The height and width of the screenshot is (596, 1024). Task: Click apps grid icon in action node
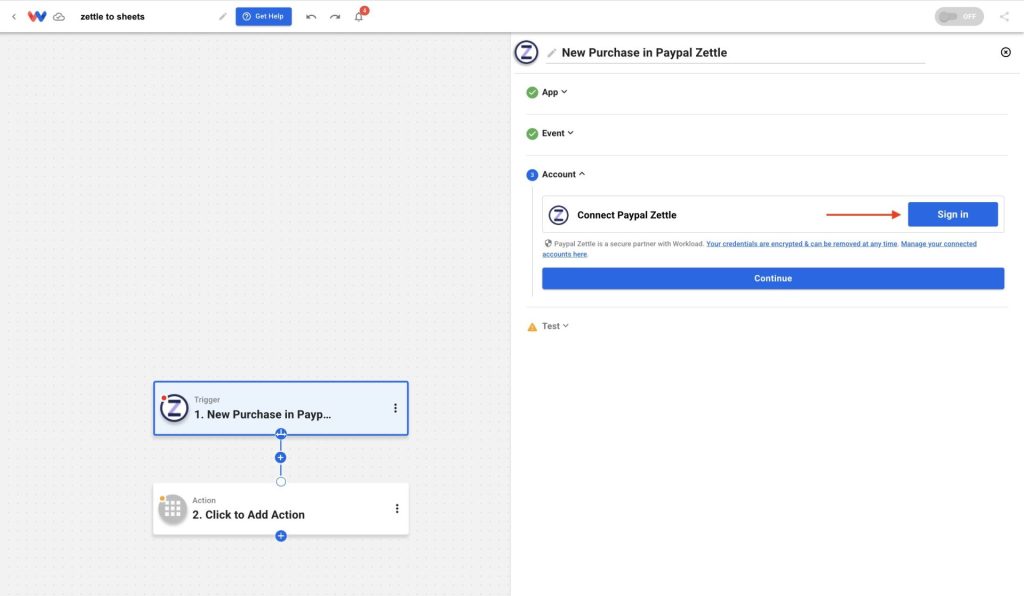(172, 509)
